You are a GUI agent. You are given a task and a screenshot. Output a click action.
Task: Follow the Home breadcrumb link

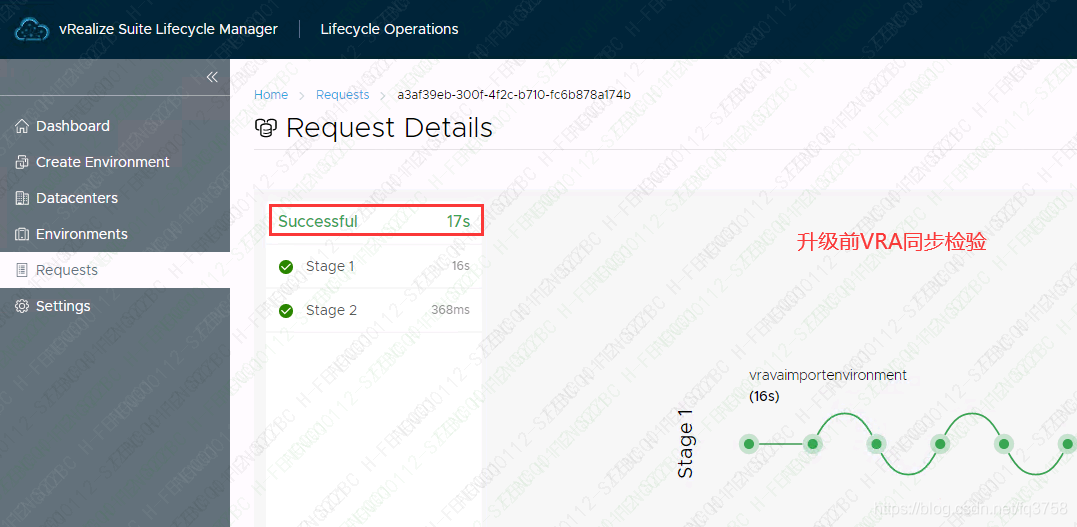click(271, 95)
